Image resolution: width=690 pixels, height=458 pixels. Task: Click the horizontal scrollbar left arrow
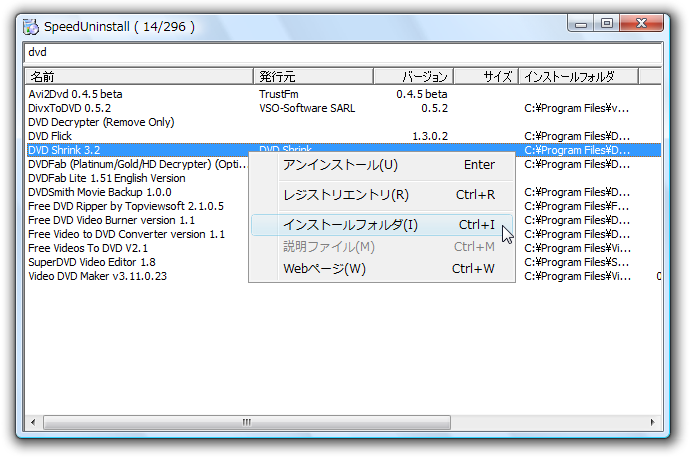(33, 422)
